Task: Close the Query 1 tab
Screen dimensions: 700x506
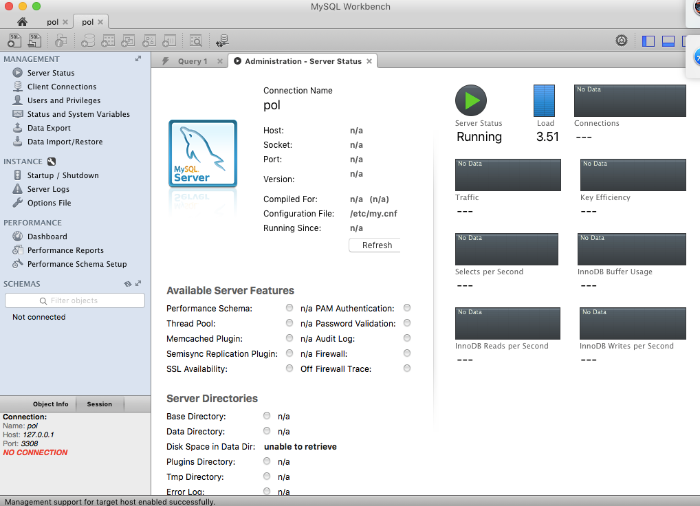Action: click(x=220, y=61)
